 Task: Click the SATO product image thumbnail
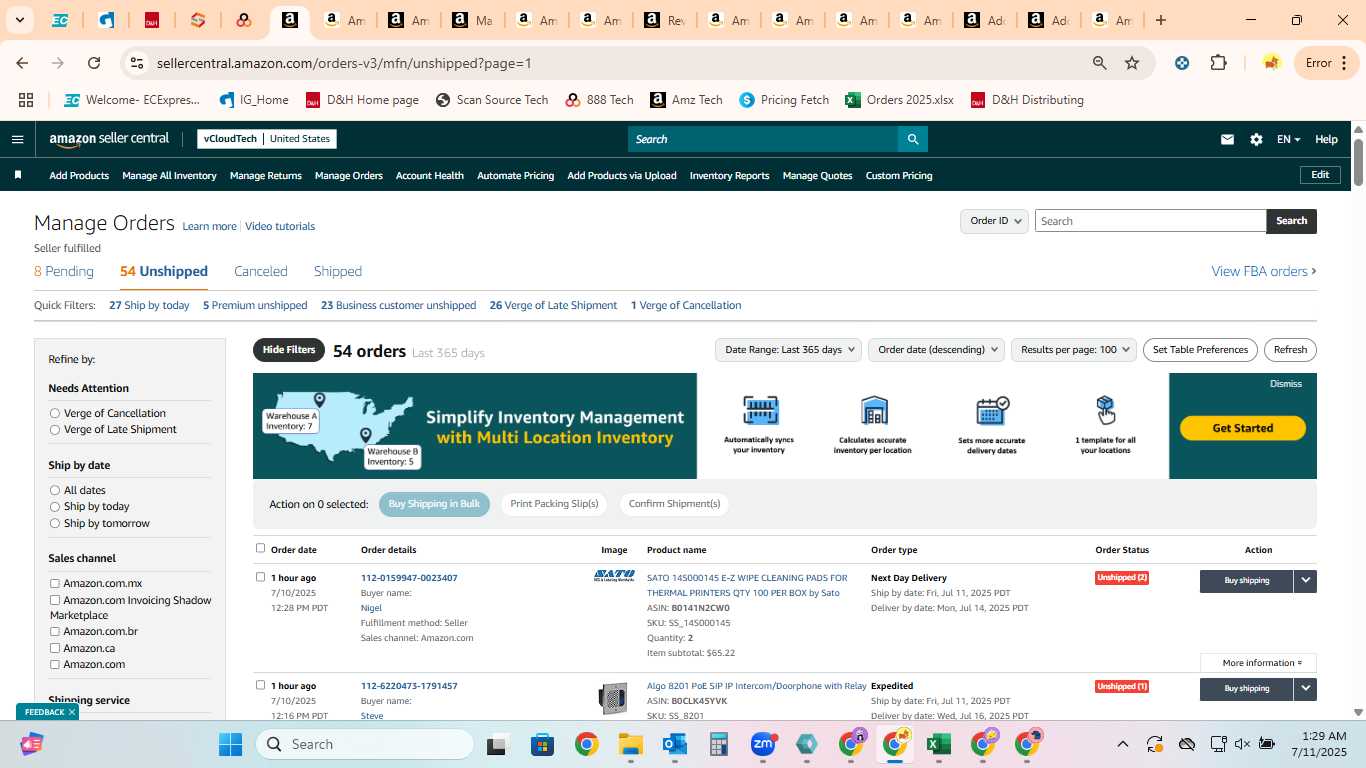614,576
